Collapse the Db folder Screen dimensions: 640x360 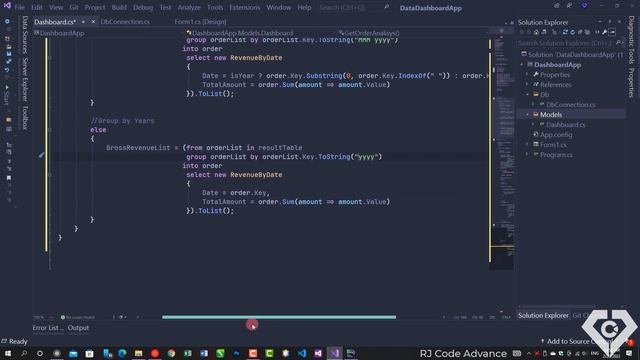527,94
